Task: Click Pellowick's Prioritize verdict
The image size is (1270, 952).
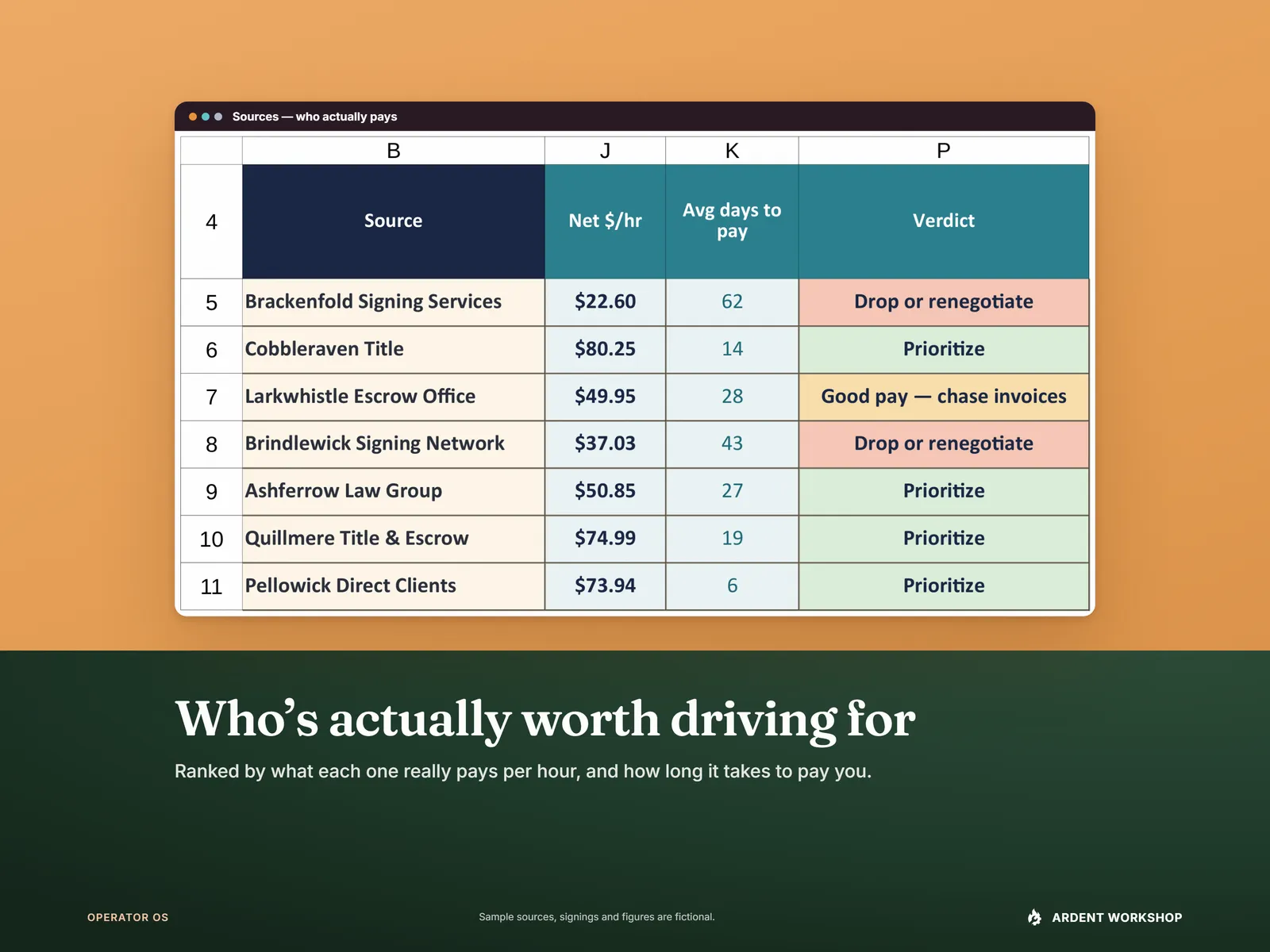Action: pos(944,586)
